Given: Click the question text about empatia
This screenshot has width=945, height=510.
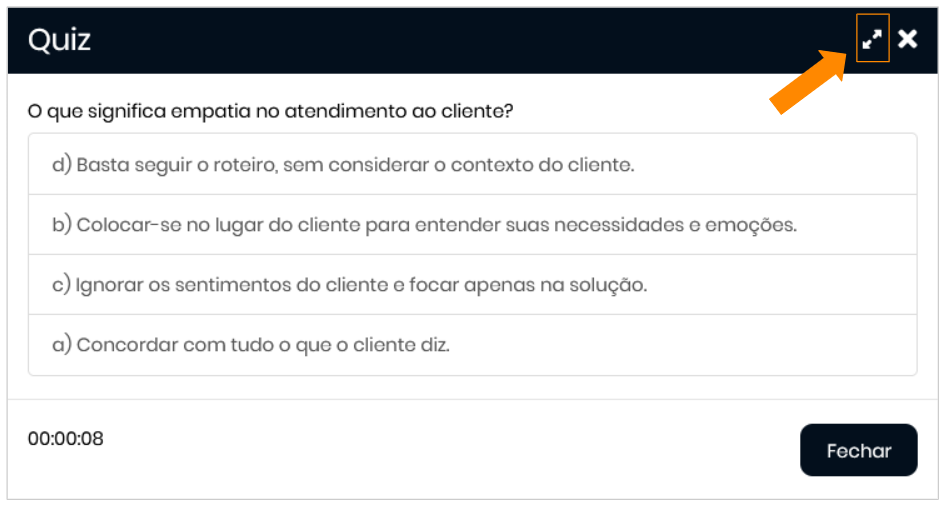Looking at the screenshot, I should coord(270,110).
